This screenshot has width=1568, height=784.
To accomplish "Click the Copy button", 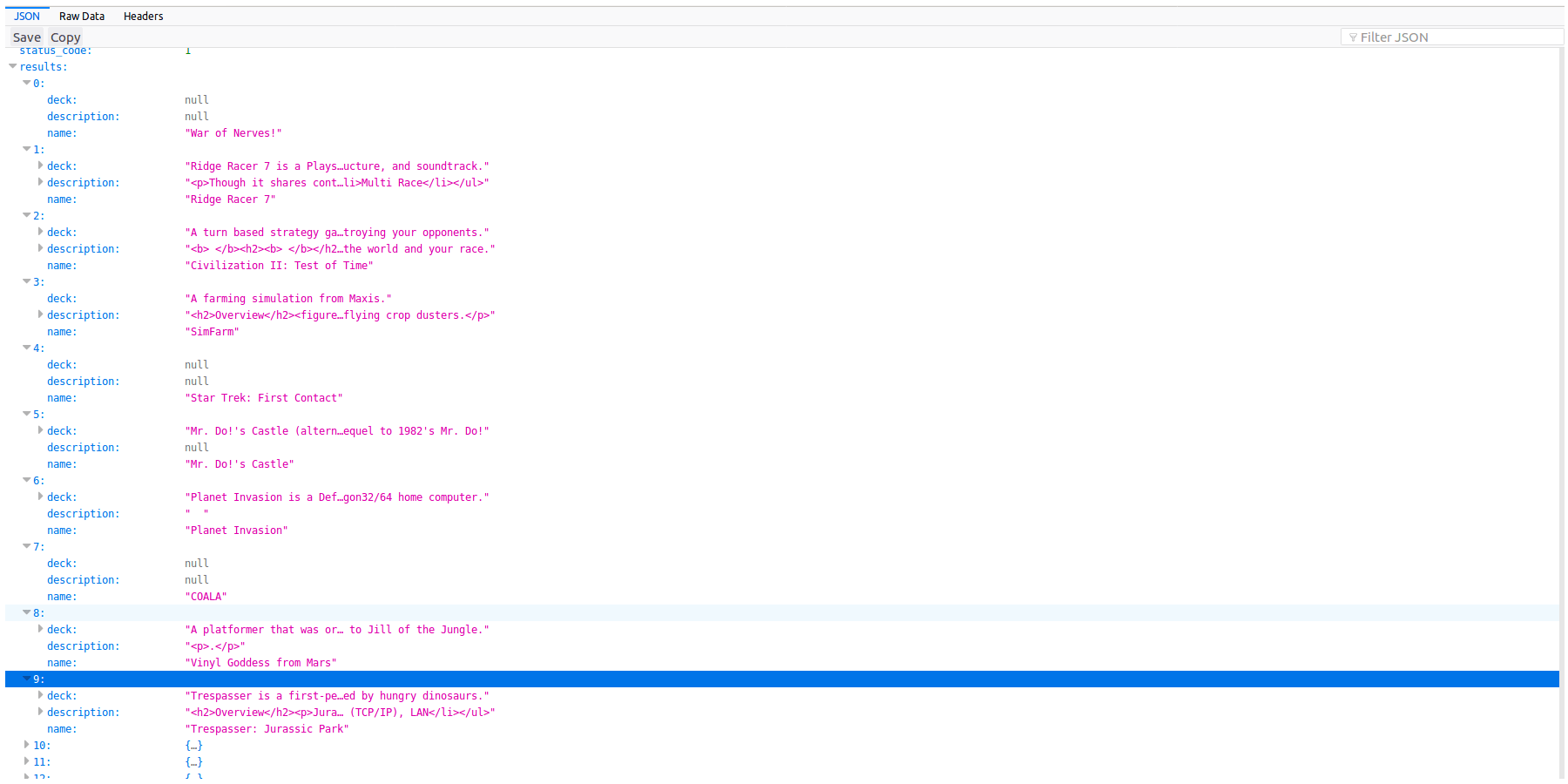I will pyautogui.click(x=65, y=37).
